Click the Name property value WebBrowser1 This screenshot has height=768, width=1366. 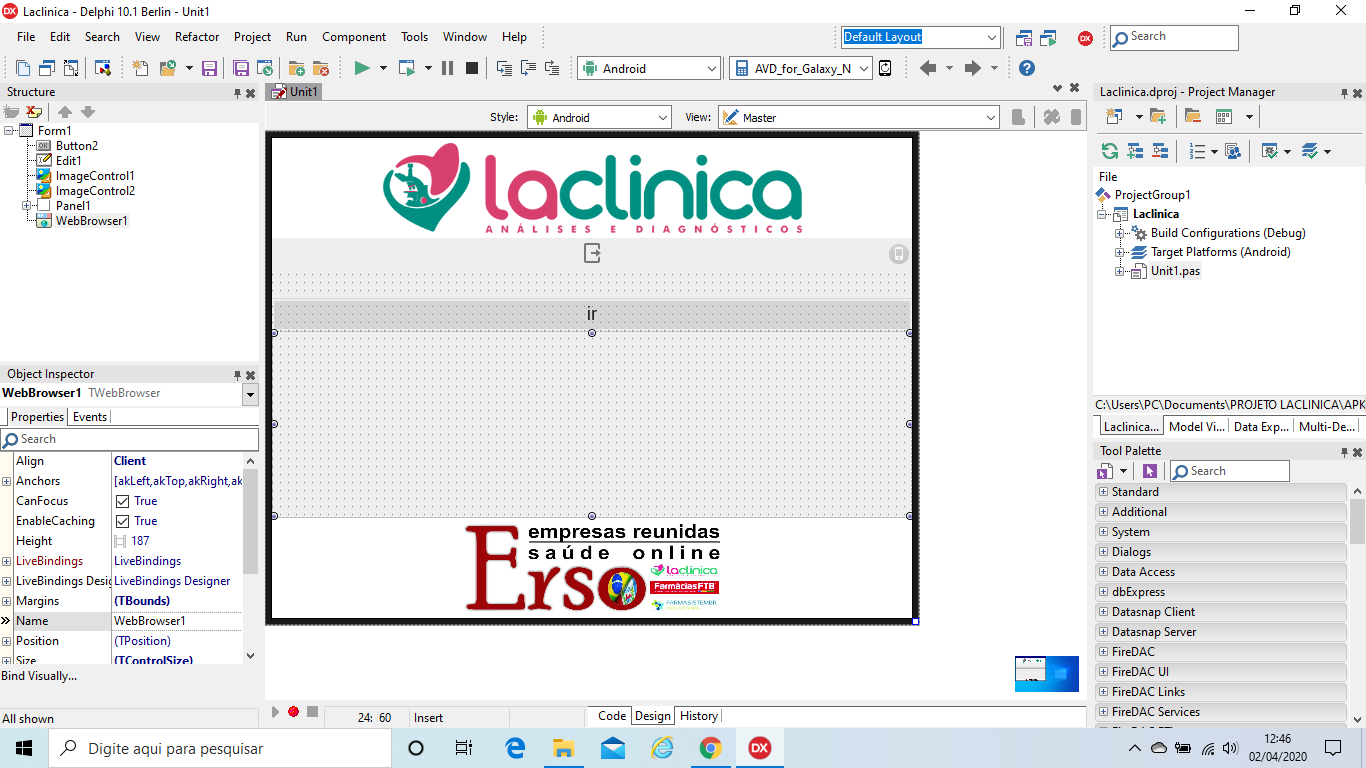(x=176, y=621)
